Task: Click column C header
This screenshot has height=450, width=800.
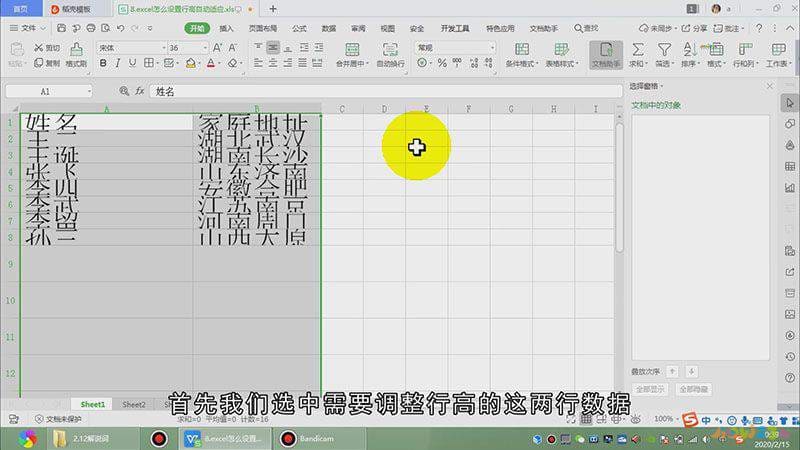Action: (342, 109)
